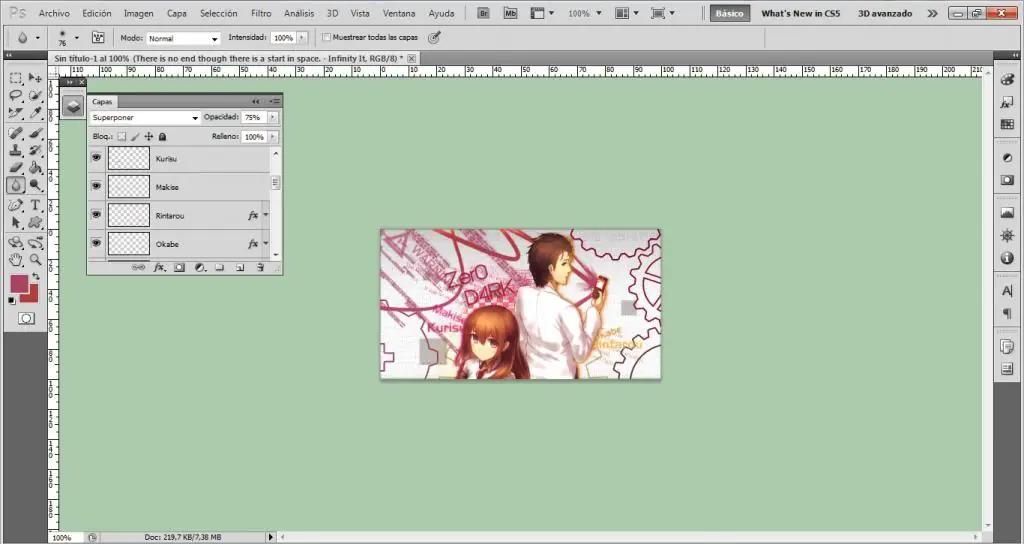Select the Lasso tool
The width and height of the screenshot is (1024, 544).
click(x=16, y=96)
